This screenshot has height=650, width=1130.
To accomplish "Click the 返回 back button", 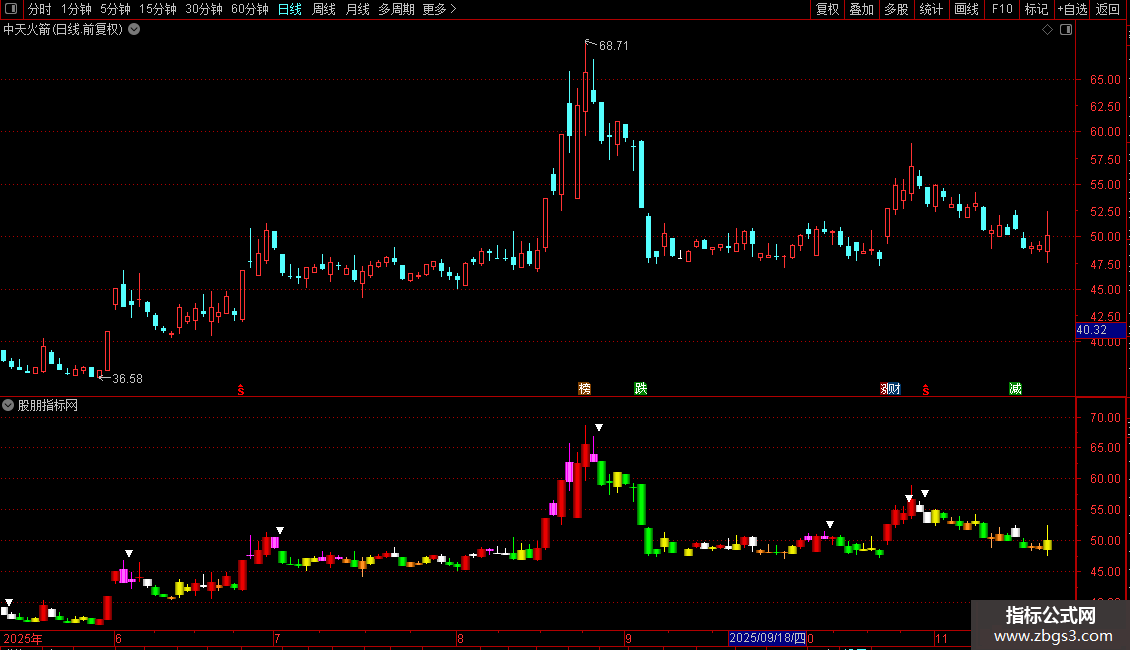I will click(x=1108, y=9).
